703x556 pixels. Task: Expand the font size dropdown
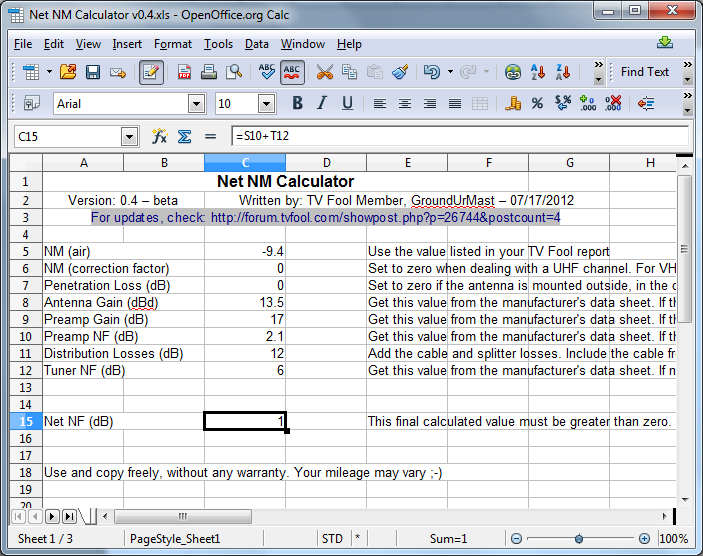pyautogui.click(x=266, y=104)
